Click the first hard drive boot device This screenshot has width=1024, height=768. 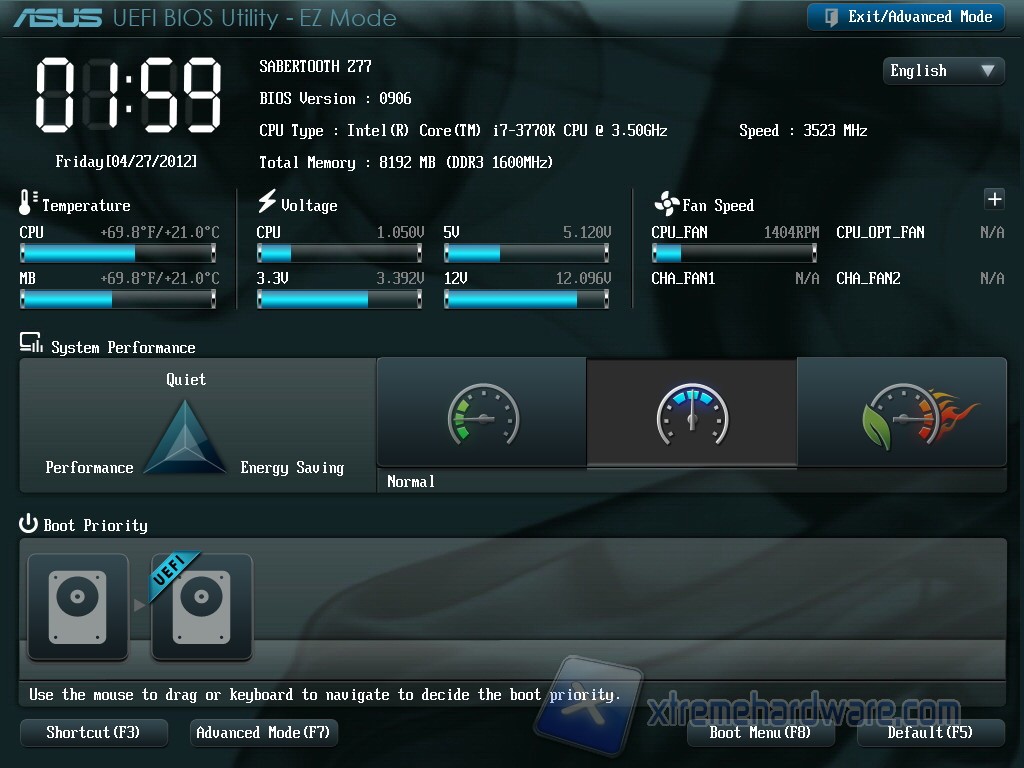pos(78,607)
